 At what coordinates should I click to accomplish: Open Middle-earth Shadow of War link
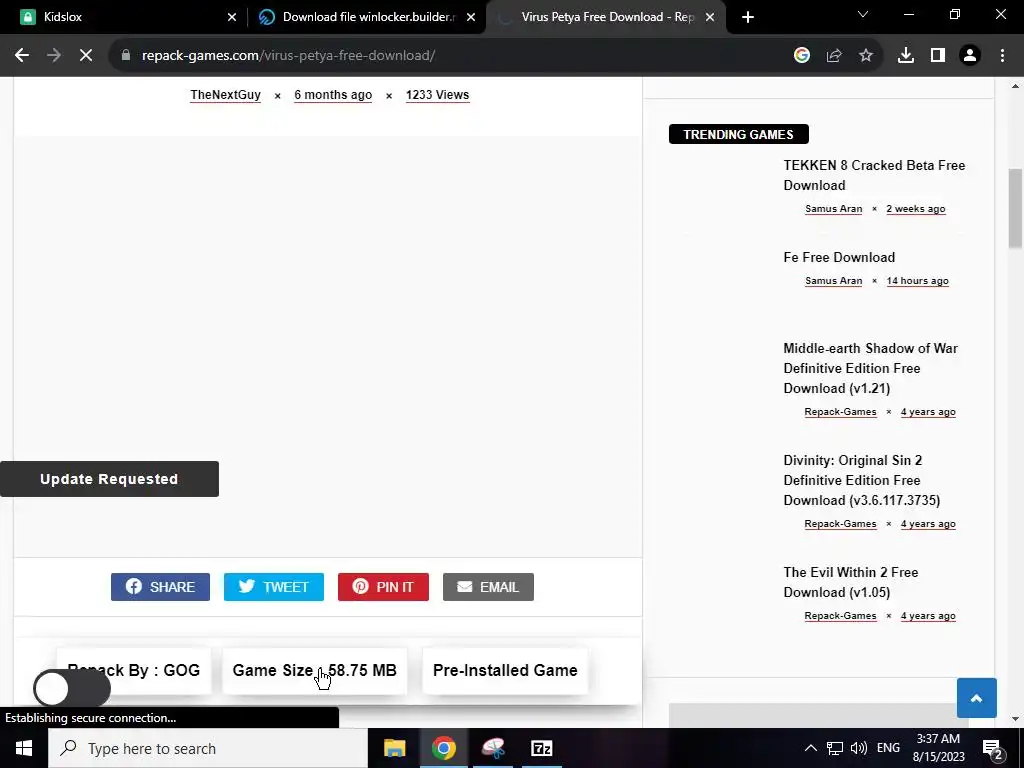click(870, 368)
